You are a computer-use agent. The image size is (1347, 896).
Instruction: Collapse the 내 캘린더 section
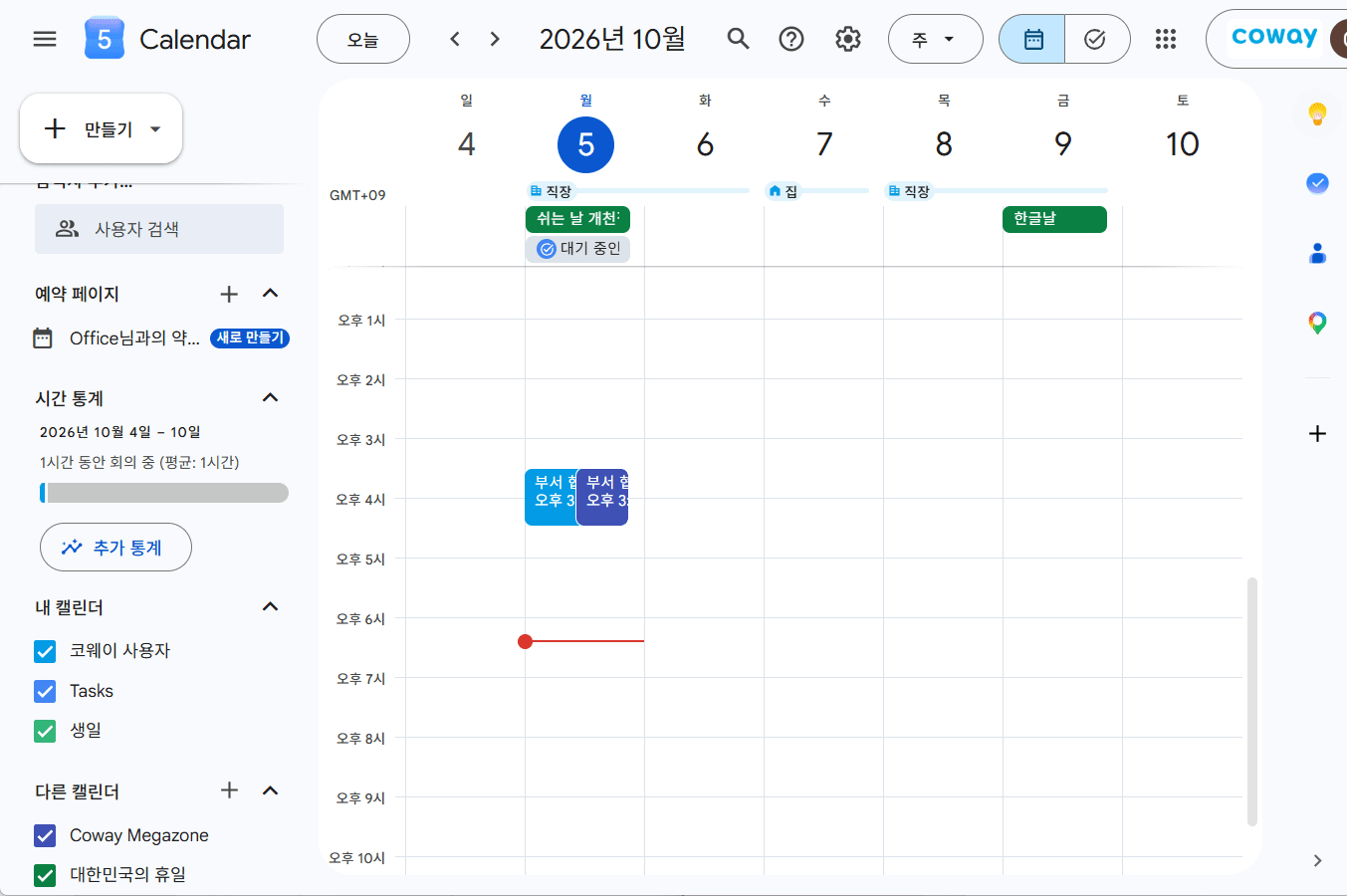click(x=270, y=607)
